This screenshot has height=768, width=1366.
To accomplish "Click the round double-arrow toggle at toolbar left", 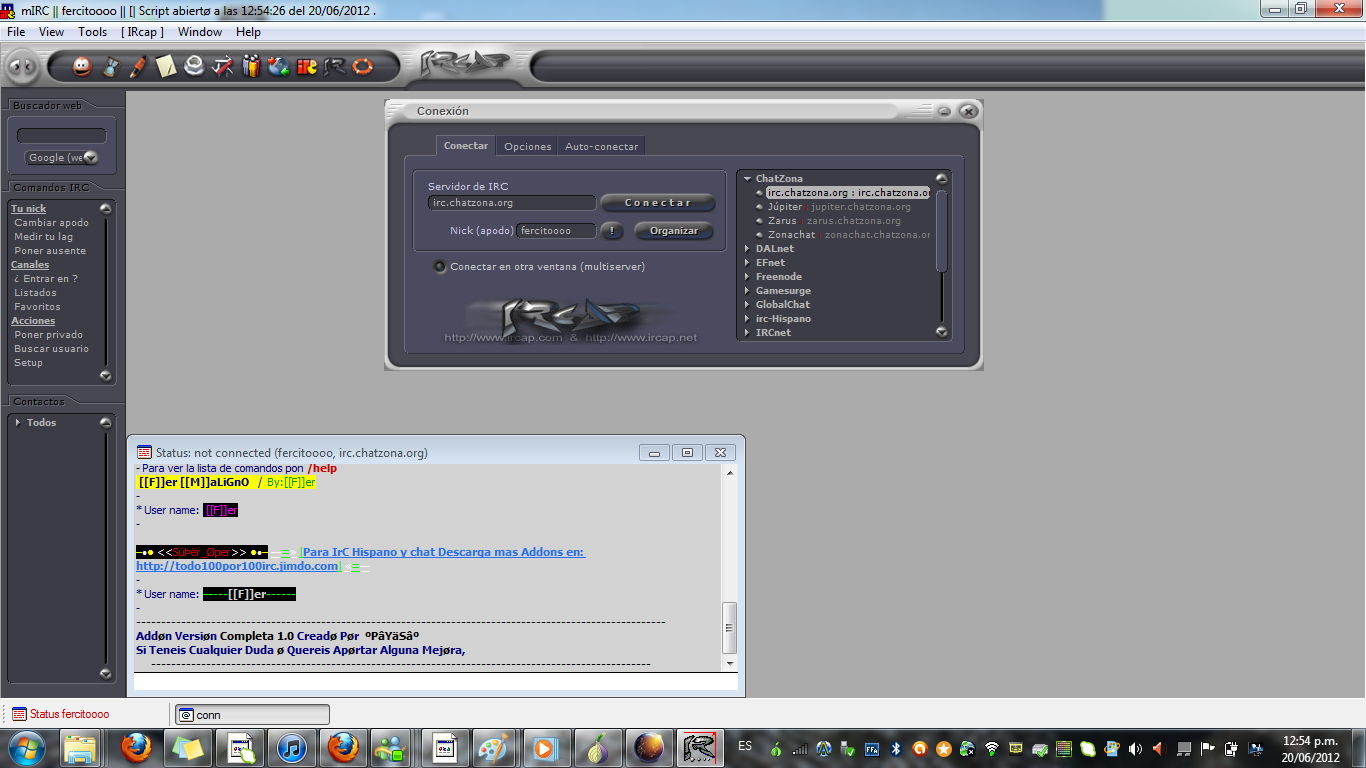I will (x=23, y=67).
